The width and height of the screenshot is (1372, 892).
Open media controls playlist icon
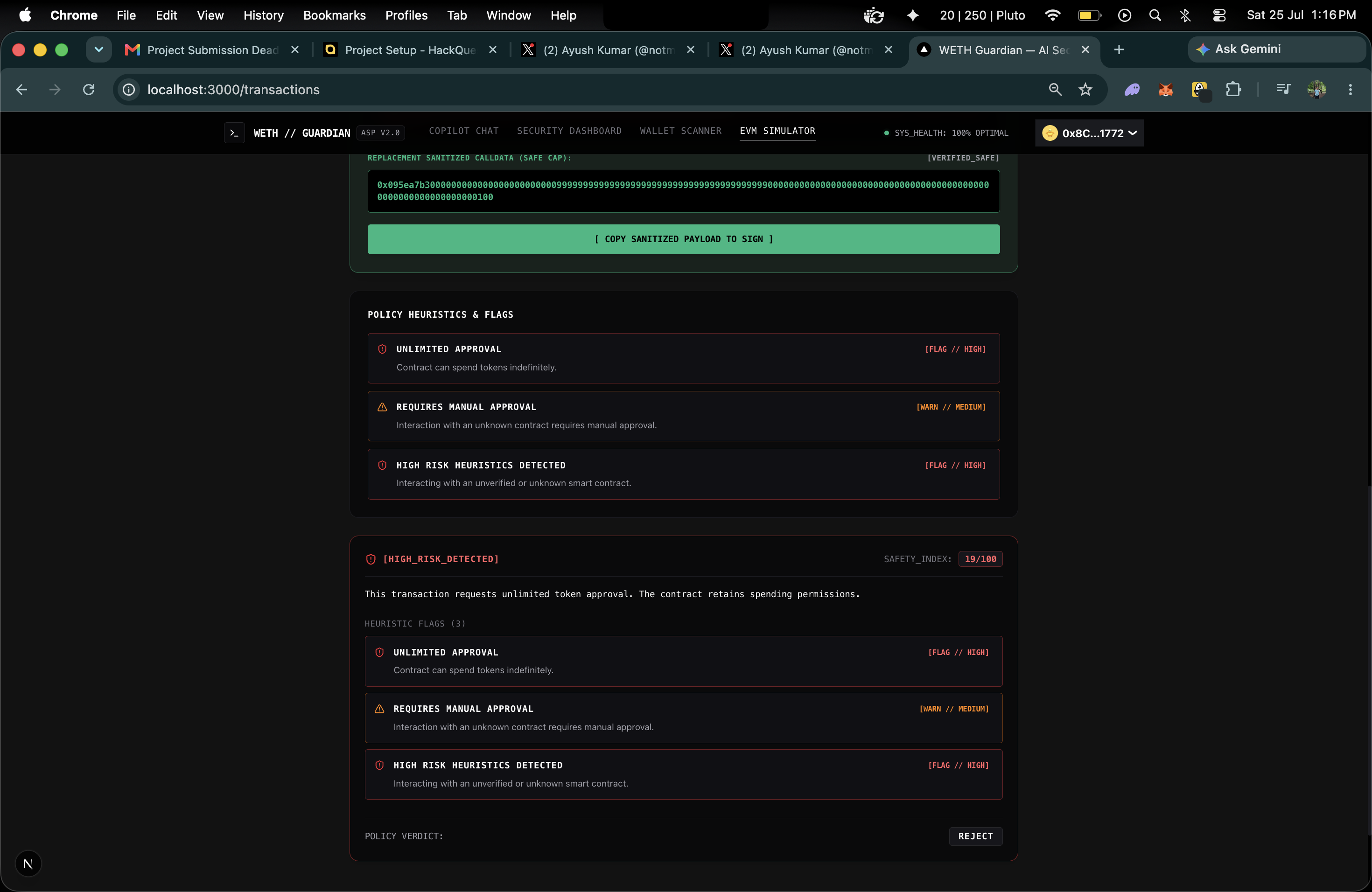pyautogui.click(x=1283, y=89)
